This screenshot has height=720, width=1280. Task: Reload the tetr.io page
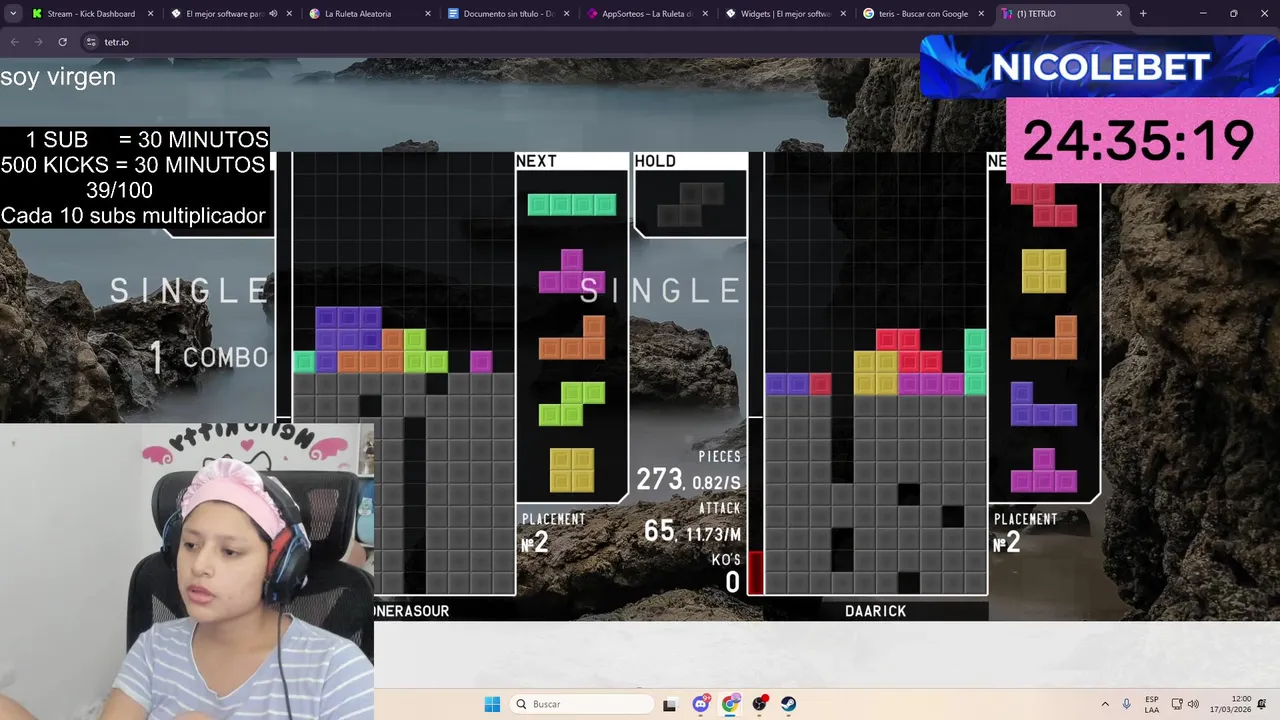62,42
